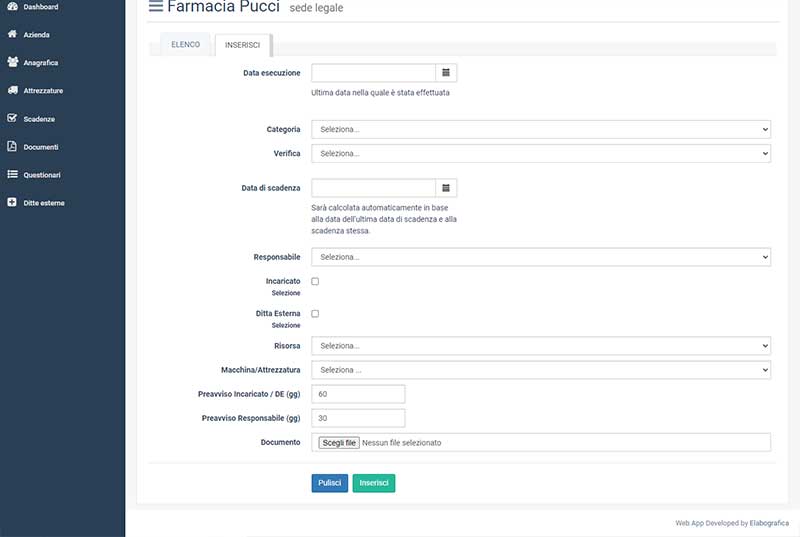Click the Ditte esterne plus icon
Image resolution: width=800 pixels, height=537 pixels.
coord(12,202)
